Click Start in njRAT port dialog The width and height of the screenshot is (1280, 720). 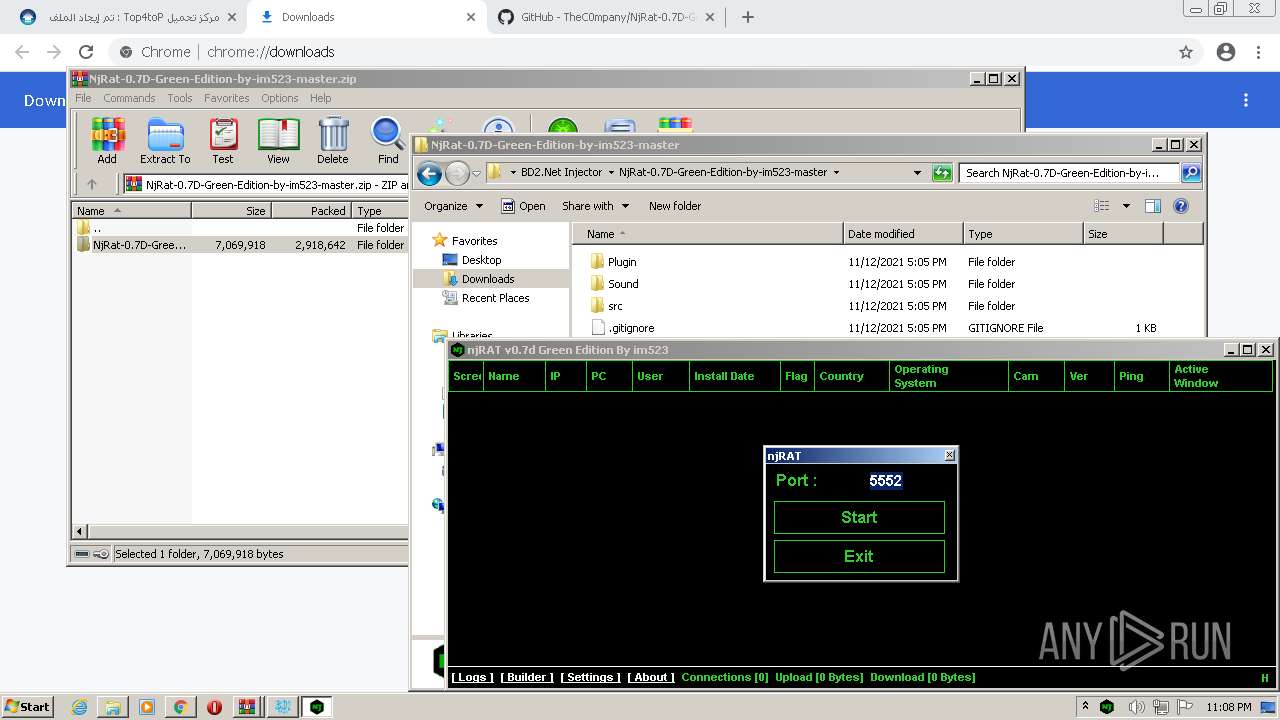point(859,517)
